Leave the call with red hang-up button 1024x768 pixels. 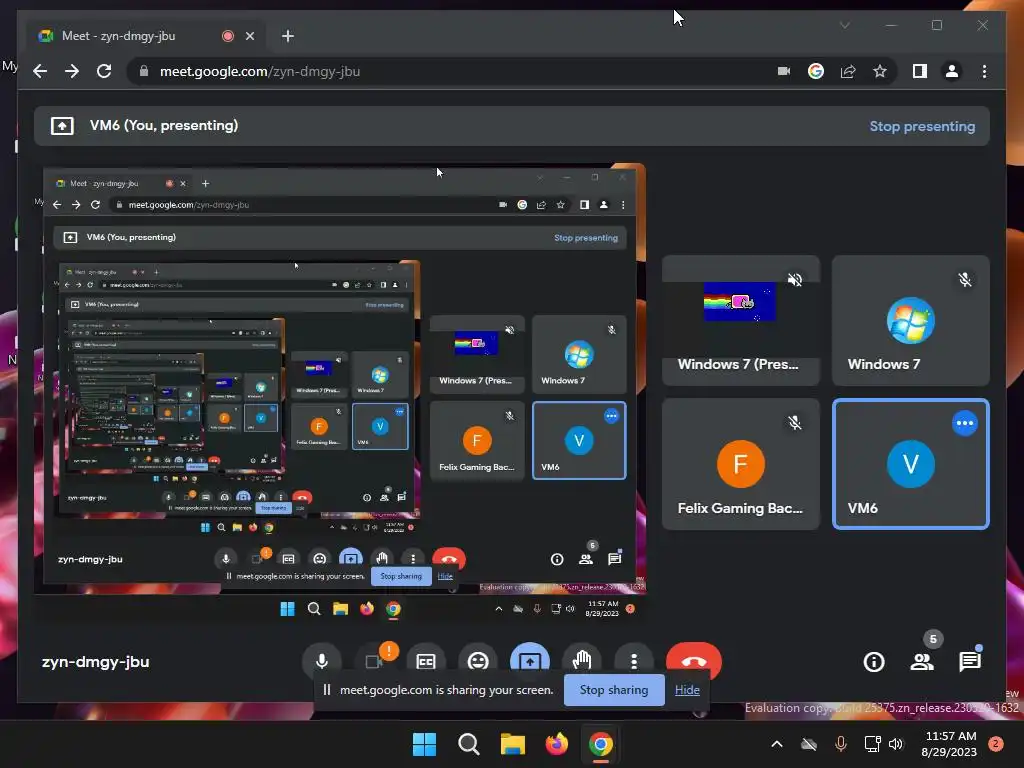pos(694,662)
